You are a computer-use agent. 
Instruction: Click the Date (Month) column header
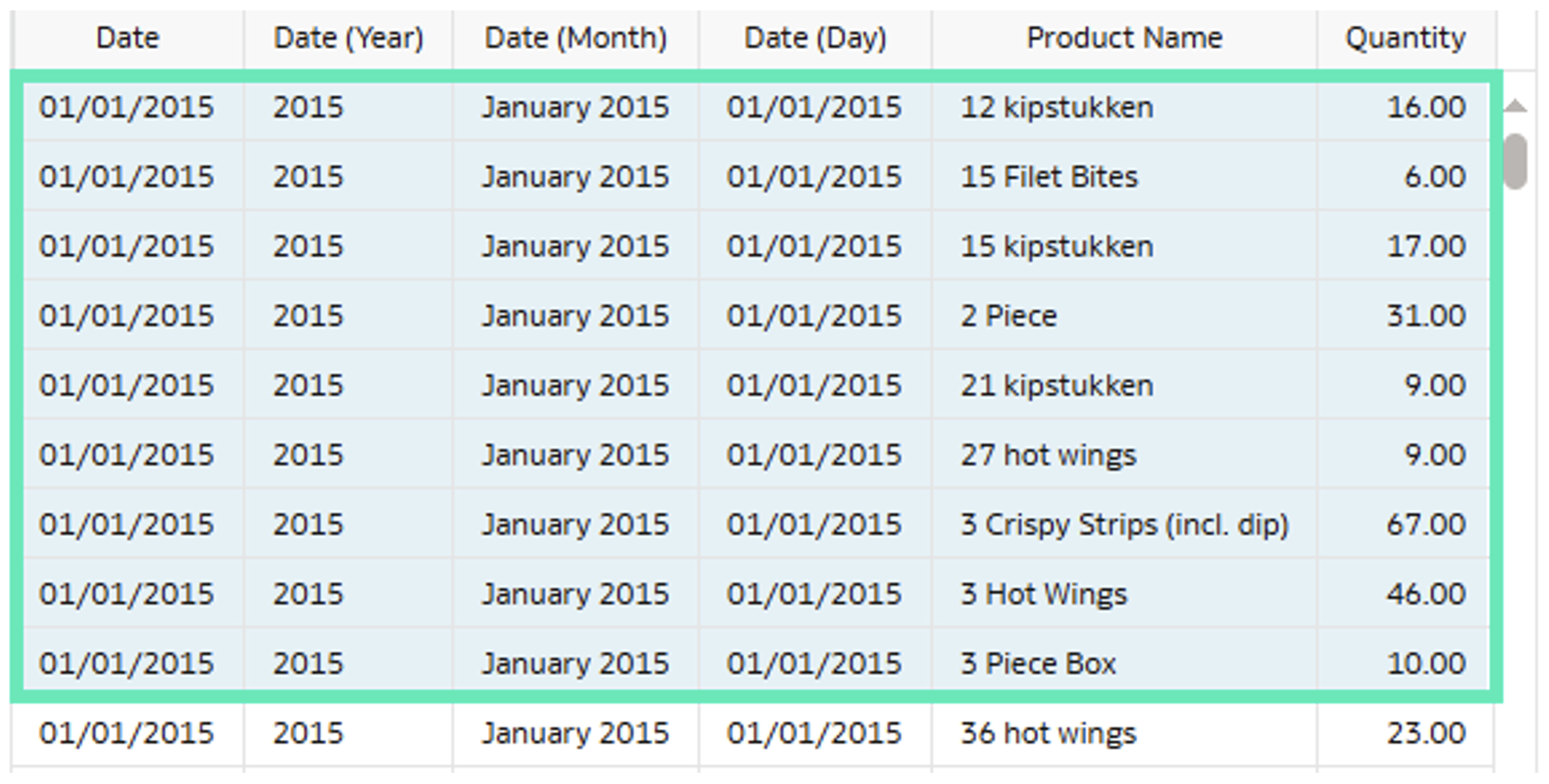[575, 38]
